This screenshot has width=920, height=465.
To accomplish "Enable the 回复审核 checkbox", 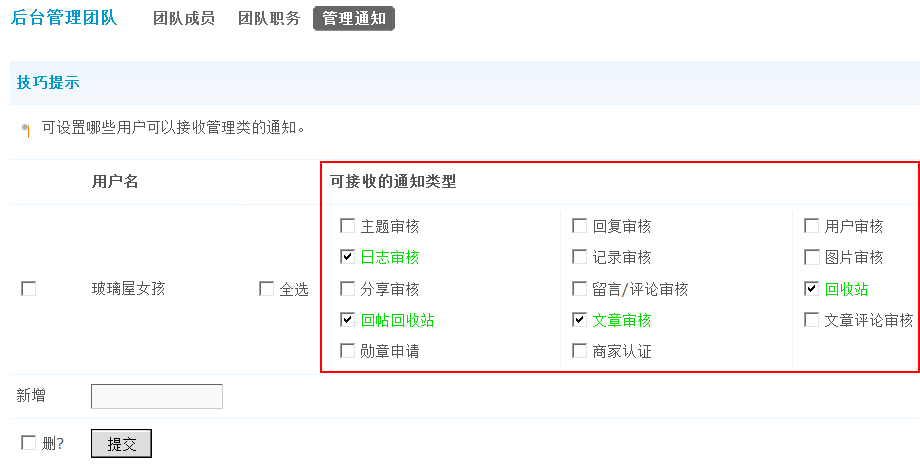I will (580, 226).
